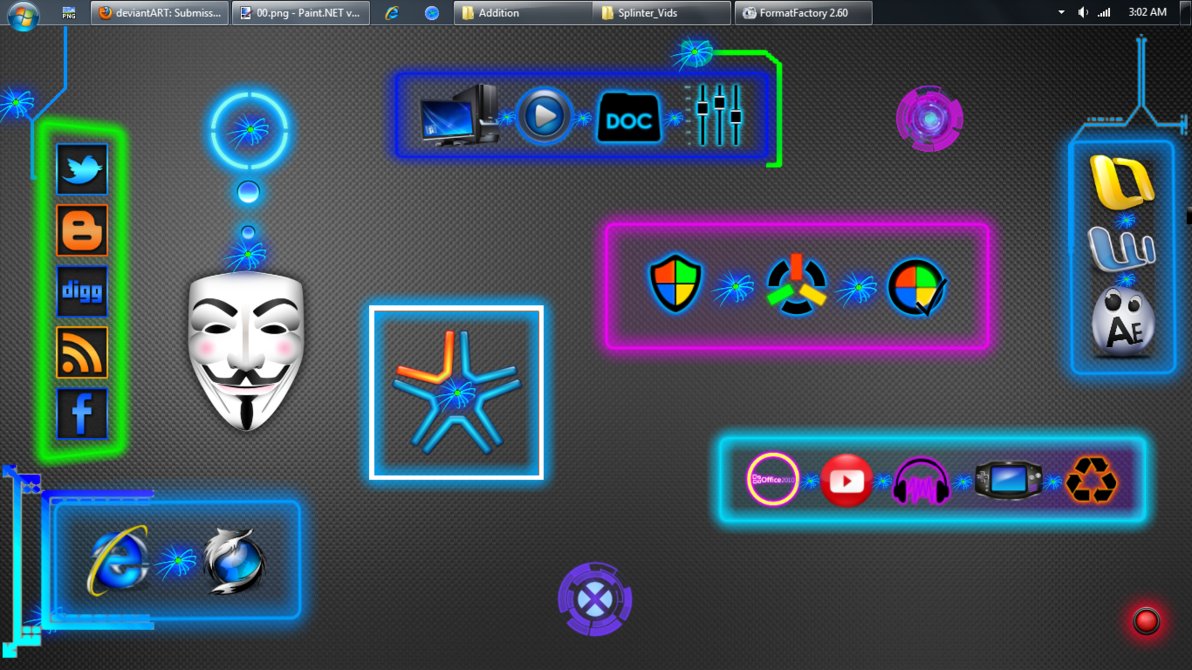Show hidden tray icons arrow
This screenshot has height=670, width=1192.
tap(1061, 12)
